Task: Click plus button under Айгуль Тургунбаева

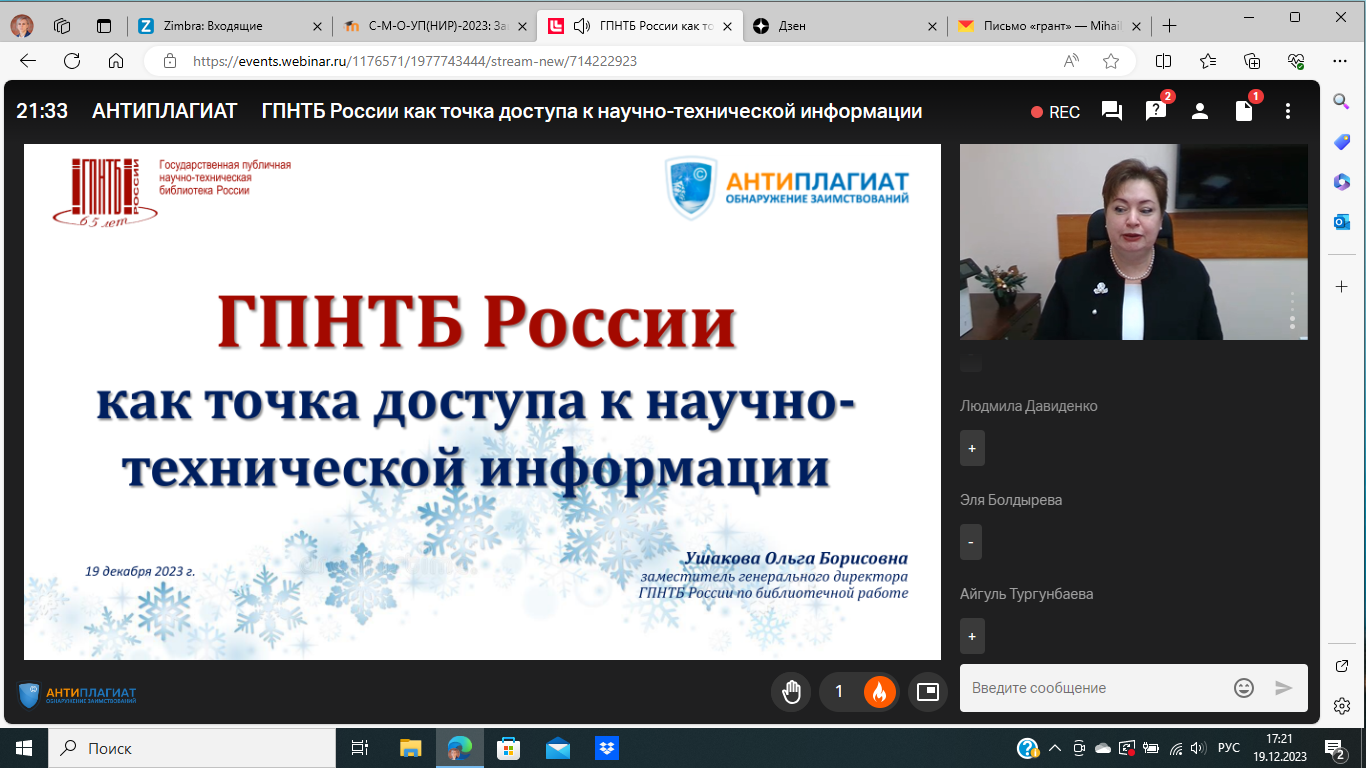Action: (972, 636)
